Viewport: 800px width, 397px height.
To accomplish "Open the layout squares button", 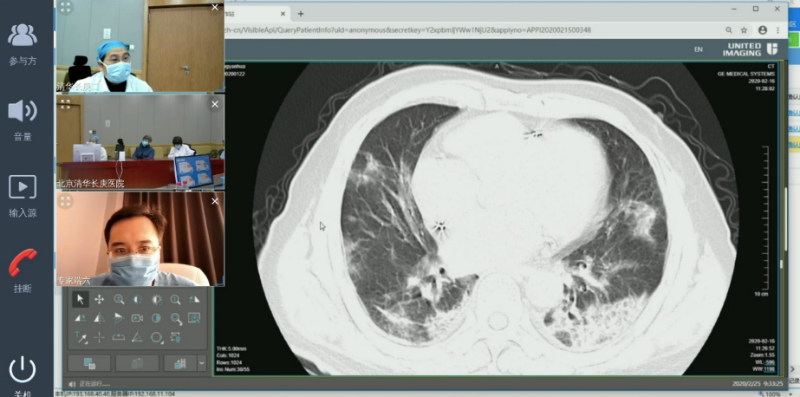I will (x=89, y=363).
